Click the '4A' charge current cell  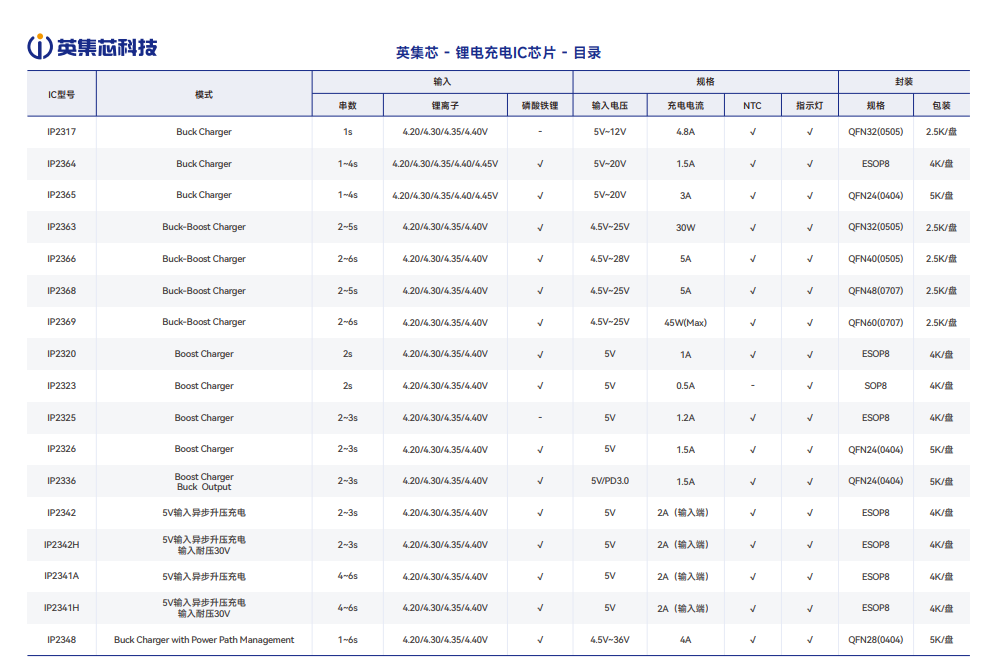pos(686,640)
